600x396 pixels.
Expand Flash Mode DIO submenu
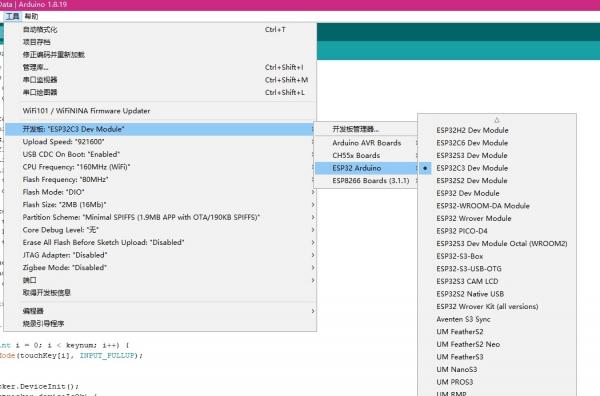pos(160,192)
